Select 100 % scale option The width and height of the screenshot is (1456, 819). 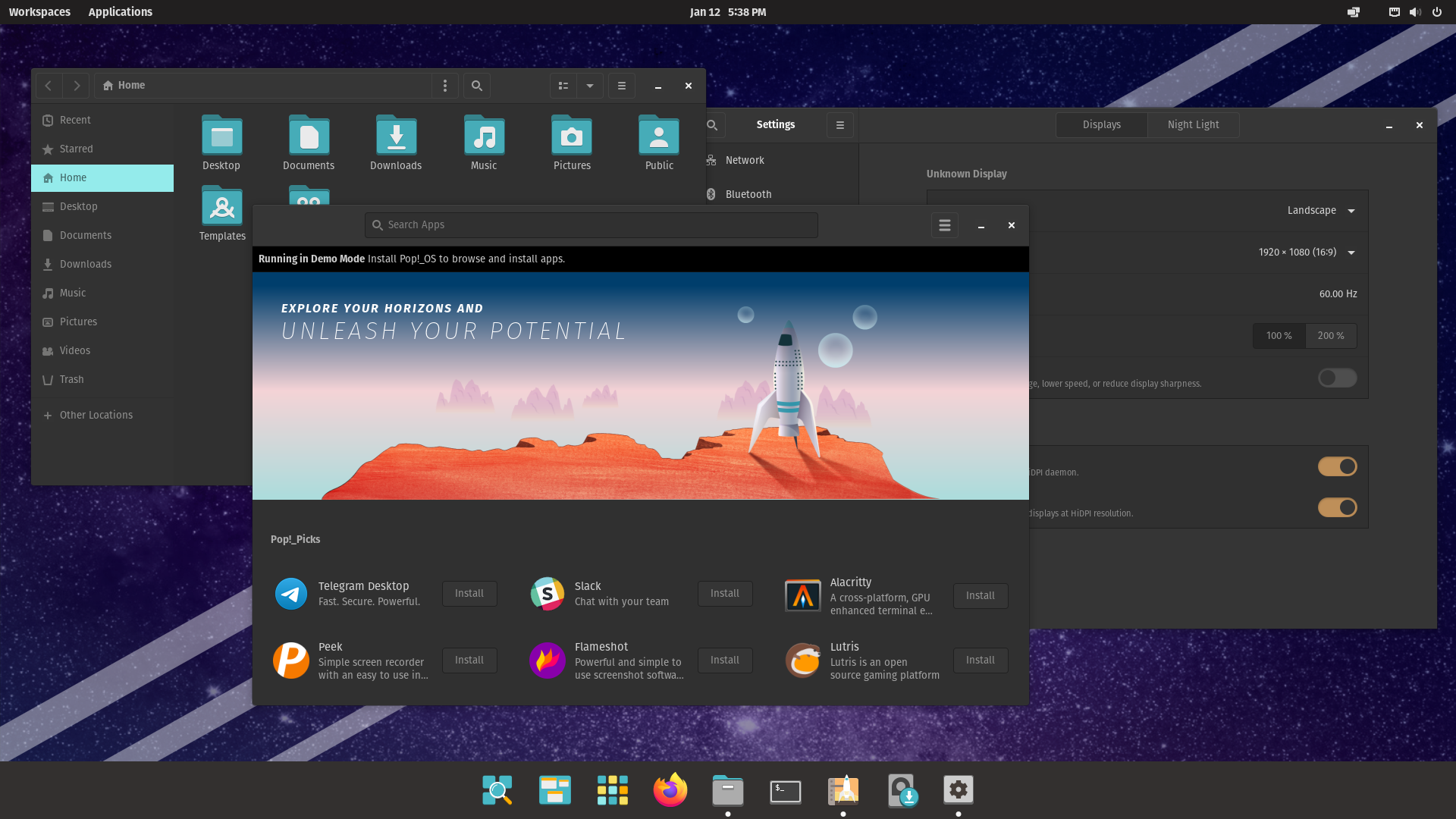[x=1279, y=336]
